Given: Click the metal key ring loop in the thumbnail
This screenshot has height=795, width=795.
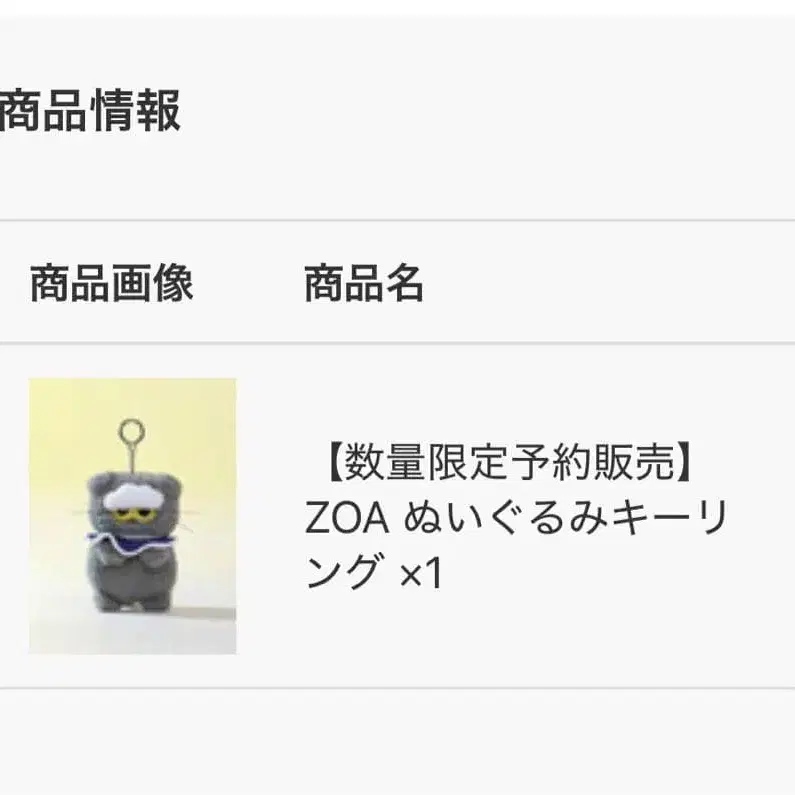Looking at the screenshot, I should point(131,431).
